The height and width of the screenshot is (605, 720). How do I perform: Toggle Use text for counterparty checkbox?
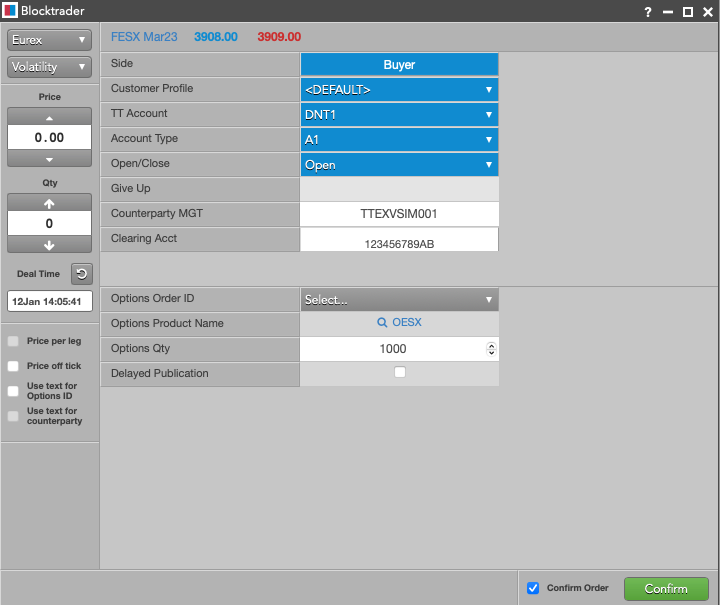pyautogui.click(x=13, y=416)
